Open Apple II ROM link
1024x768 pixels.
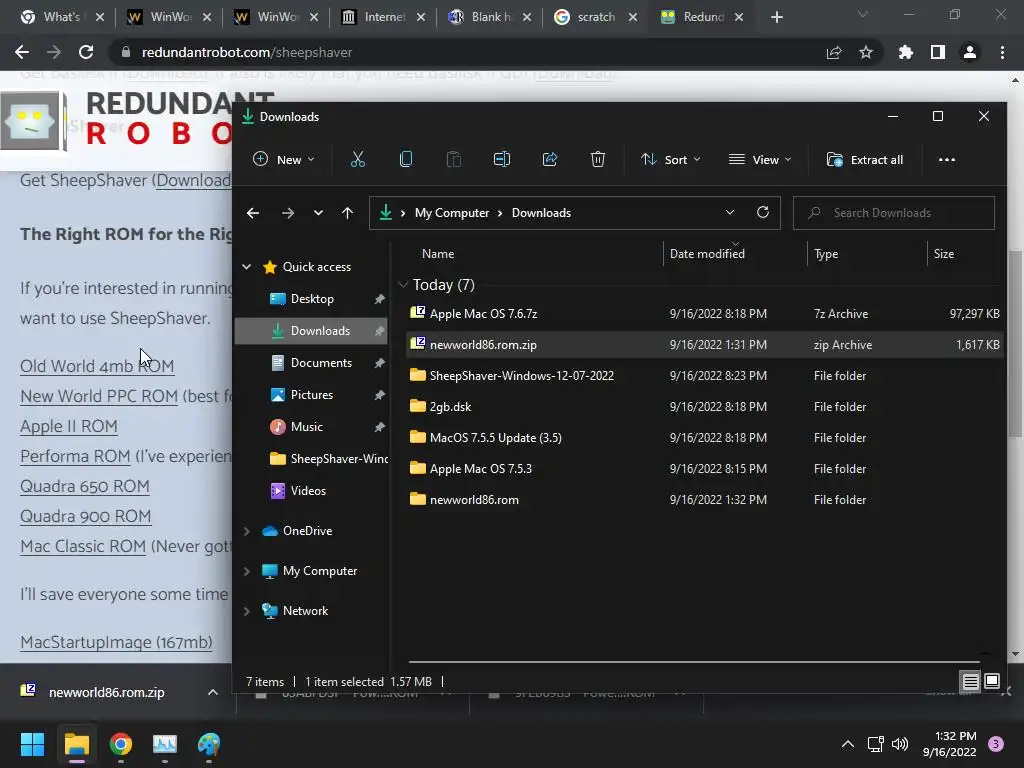click(x=69, y=426)
